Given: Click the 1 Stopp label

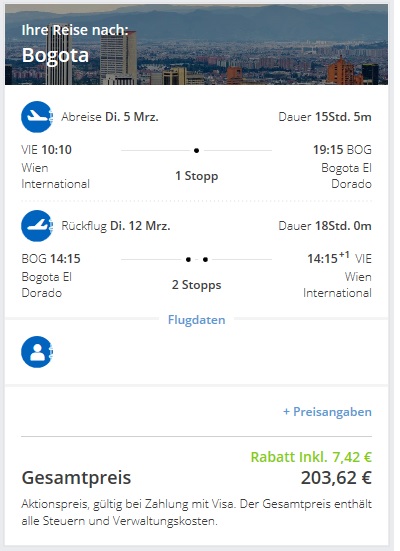Looking at the screenshot, I should 197,176.
